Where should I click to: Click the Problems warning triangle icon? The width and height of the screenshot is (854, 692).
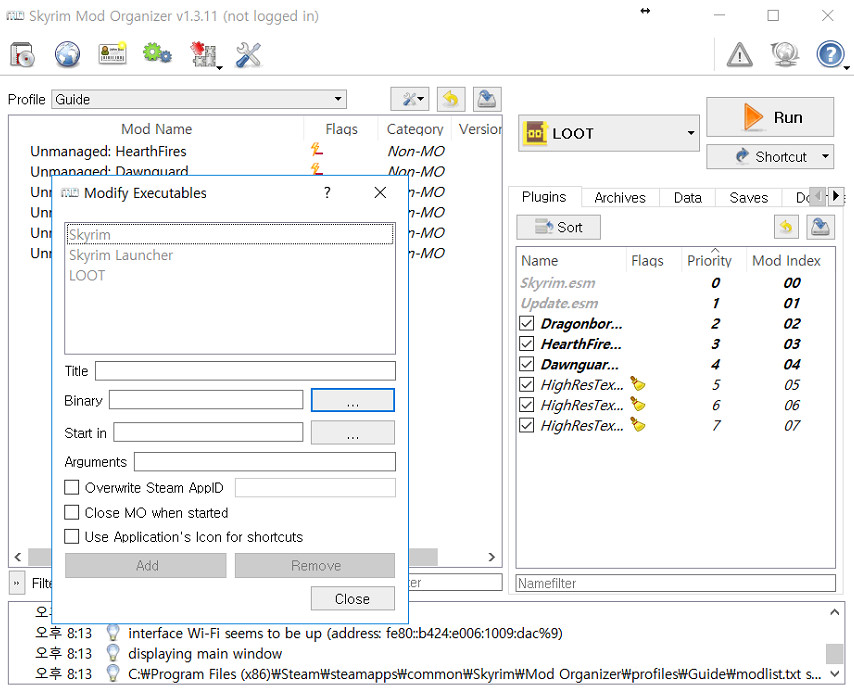click(x=740, y=54)
